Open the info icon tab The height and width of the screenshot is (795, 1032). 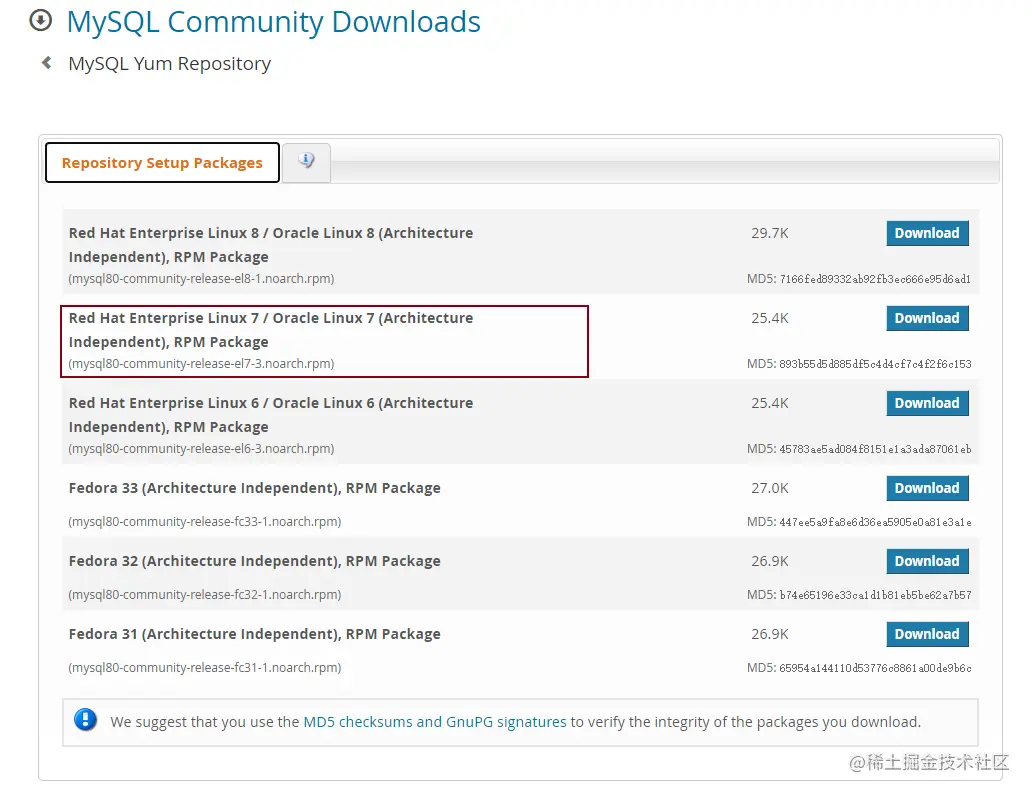point(307,161)
